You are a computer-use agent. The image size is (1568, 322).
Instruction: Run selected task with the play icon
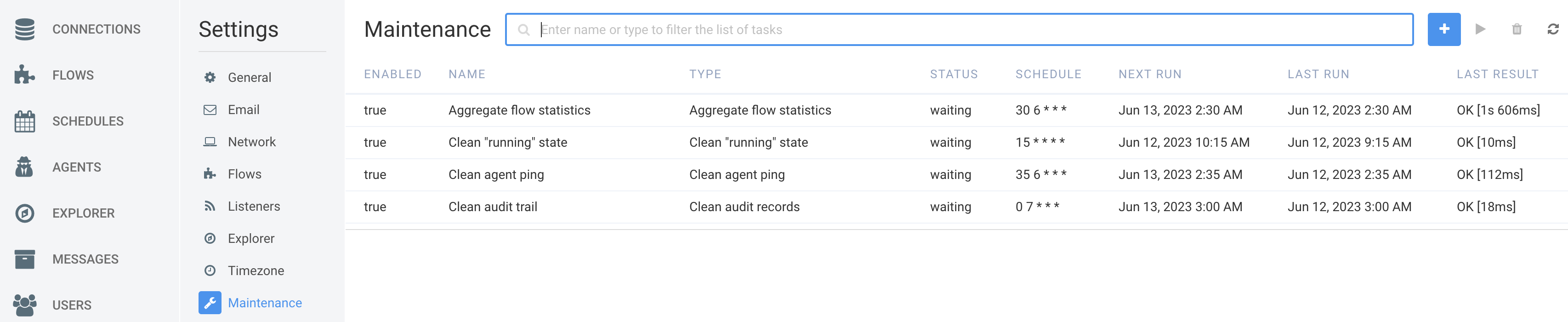[1480, 29]
